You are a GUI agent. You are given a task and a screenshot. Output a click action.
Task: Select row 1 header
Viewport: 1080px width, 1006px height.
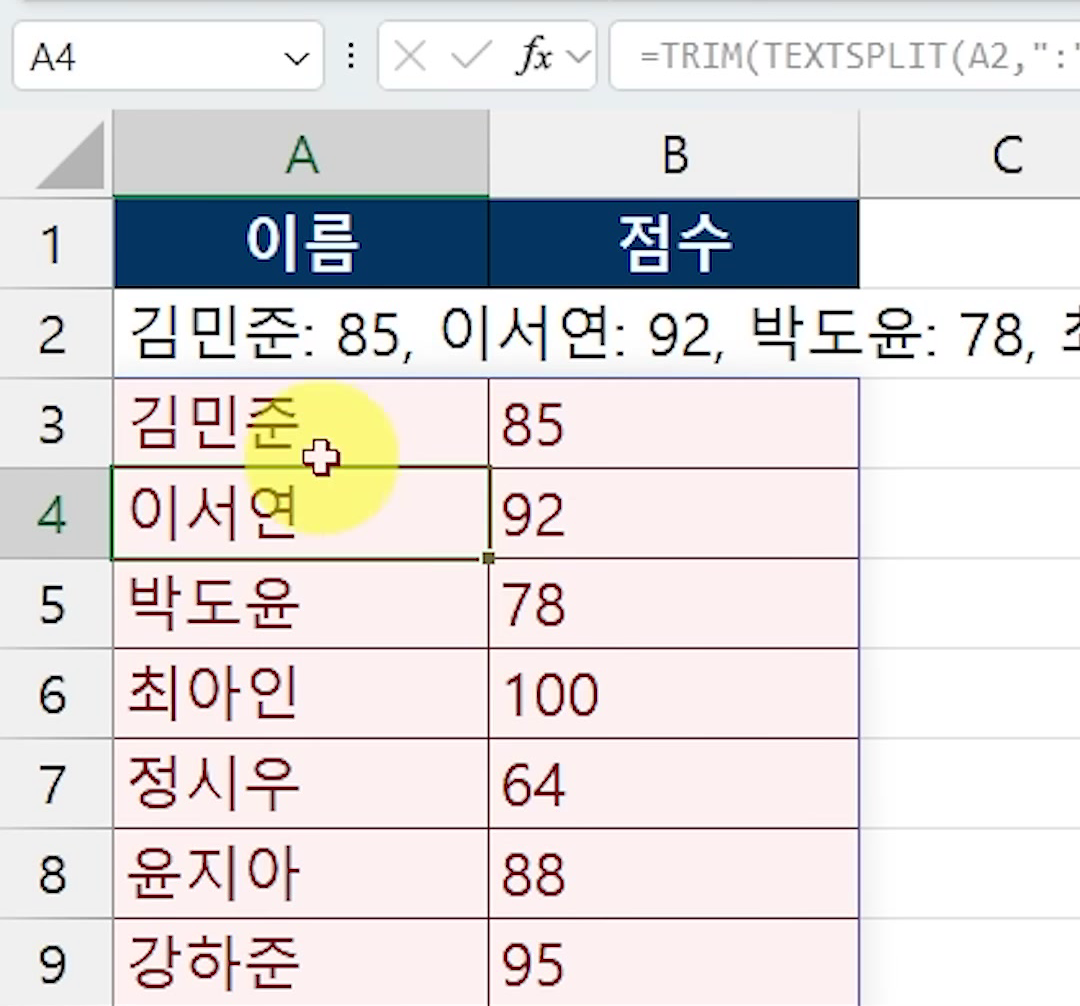click(55, 244)
